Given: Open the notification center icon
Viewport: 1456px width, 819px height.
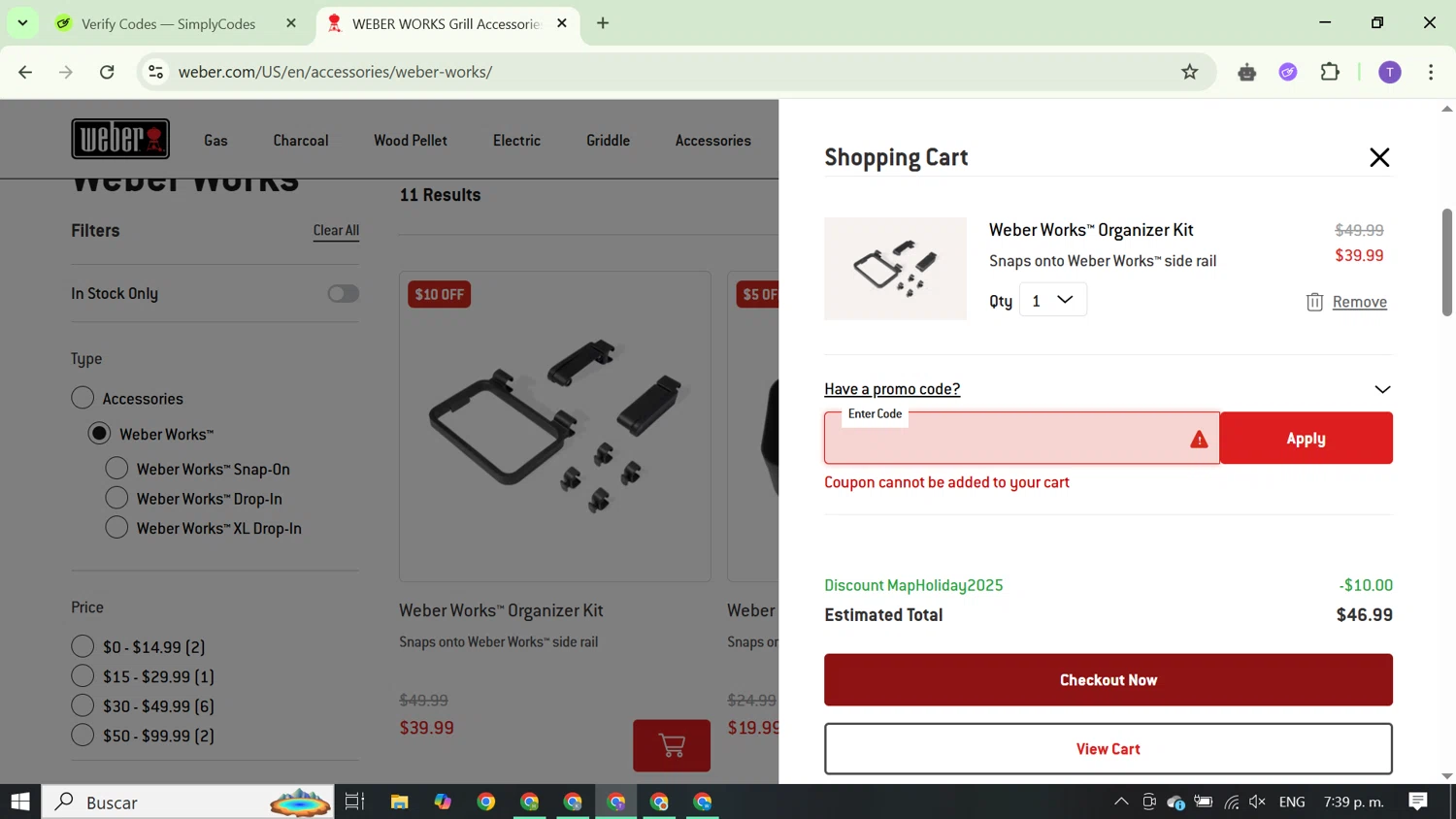Looking at the screenshot, I should 1418,802.
